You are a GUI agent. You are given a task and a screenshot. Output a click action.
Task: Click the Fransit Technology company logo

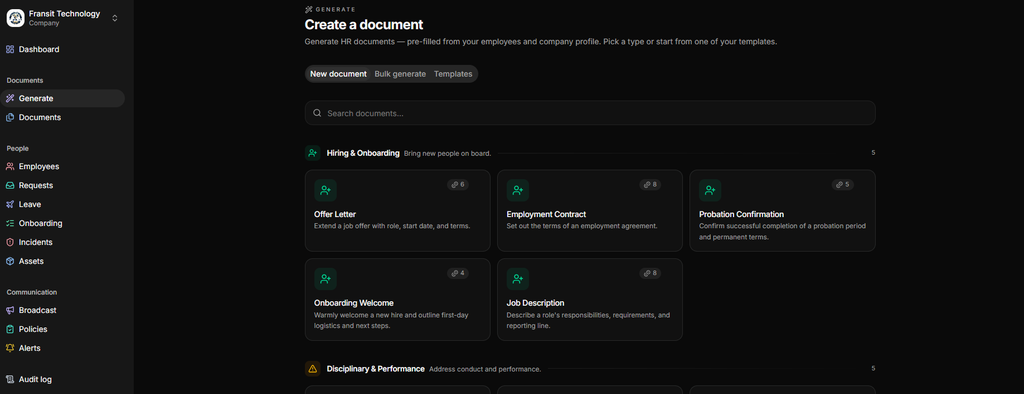(x=15, y=18)
